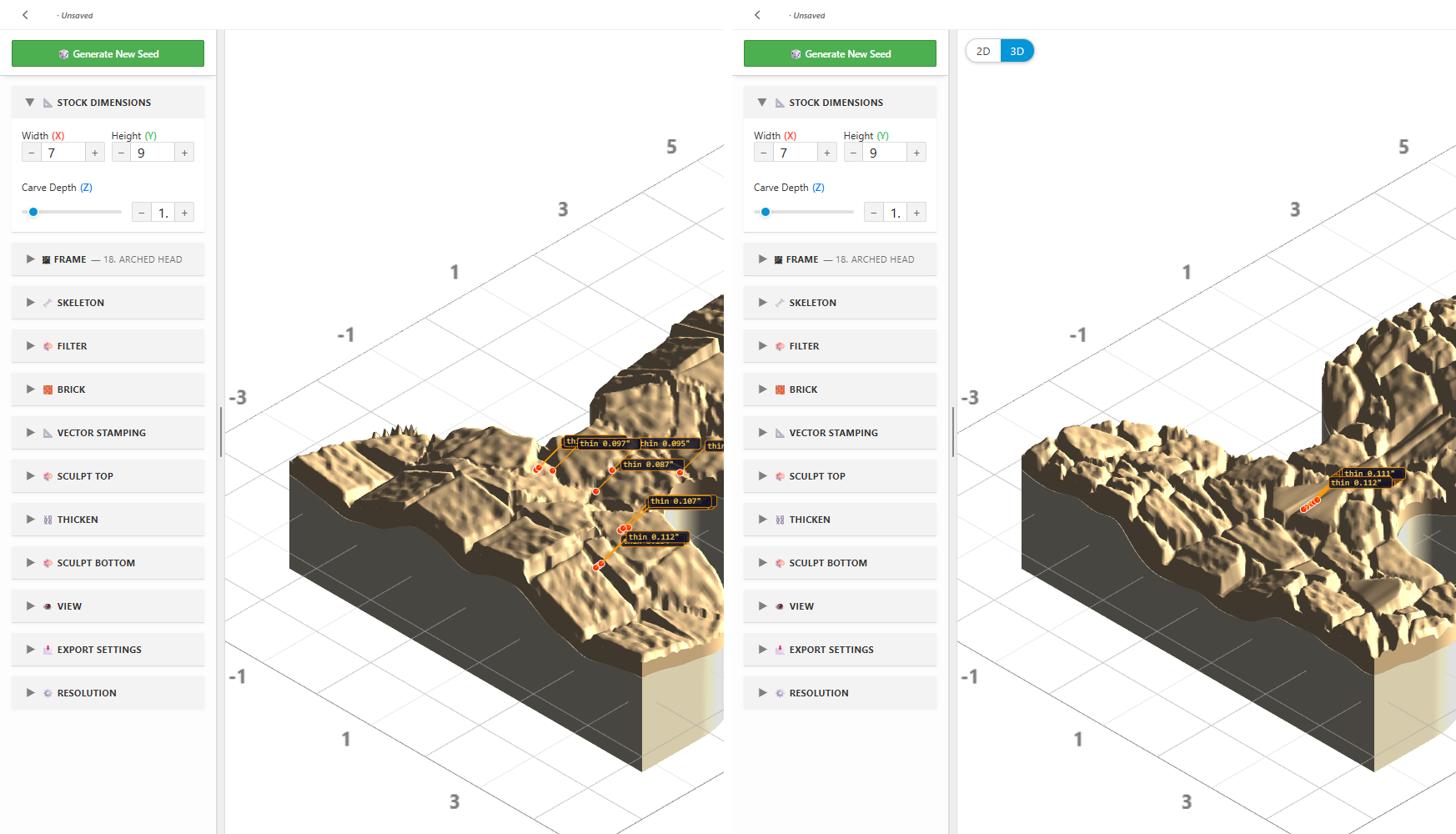Open the Thicken section in the right pane

point(840,520)
